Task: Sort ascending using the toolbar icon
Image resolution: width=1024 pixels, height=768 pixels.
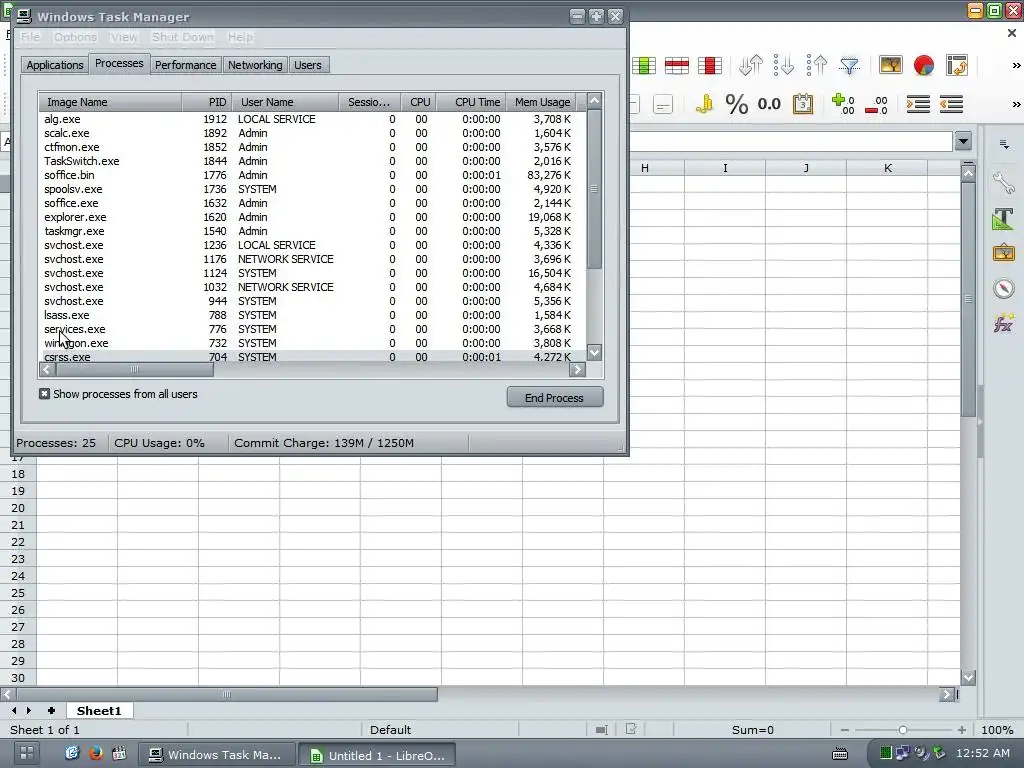Action: coord(784,65)
